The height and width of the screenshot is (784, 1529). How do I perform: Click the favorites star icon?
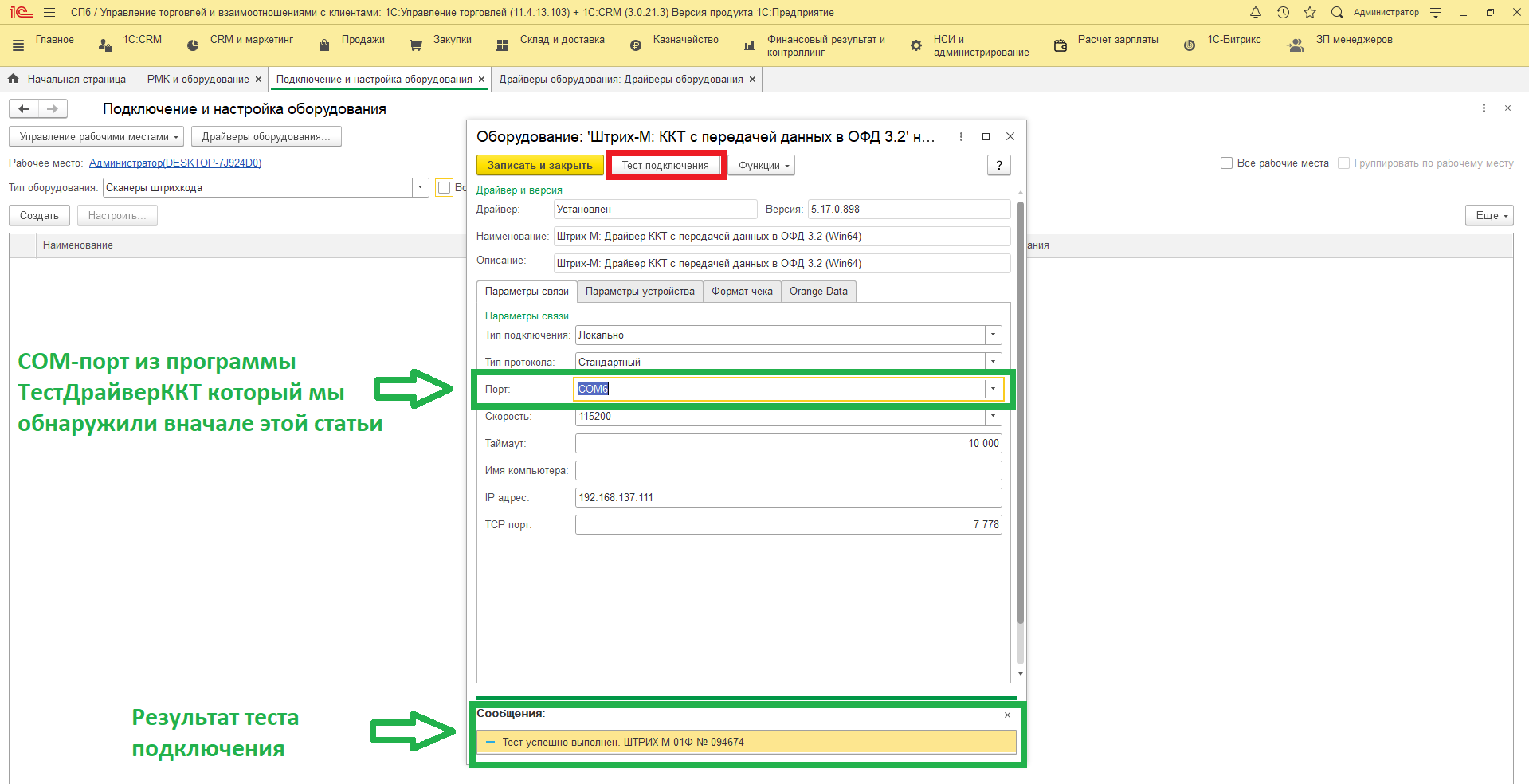pos(1310,13)
